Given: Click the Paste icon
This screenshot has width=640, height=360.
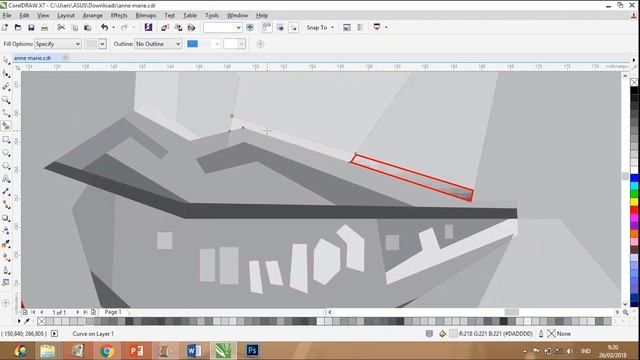Looking at the screenshot, I should 87,27.
